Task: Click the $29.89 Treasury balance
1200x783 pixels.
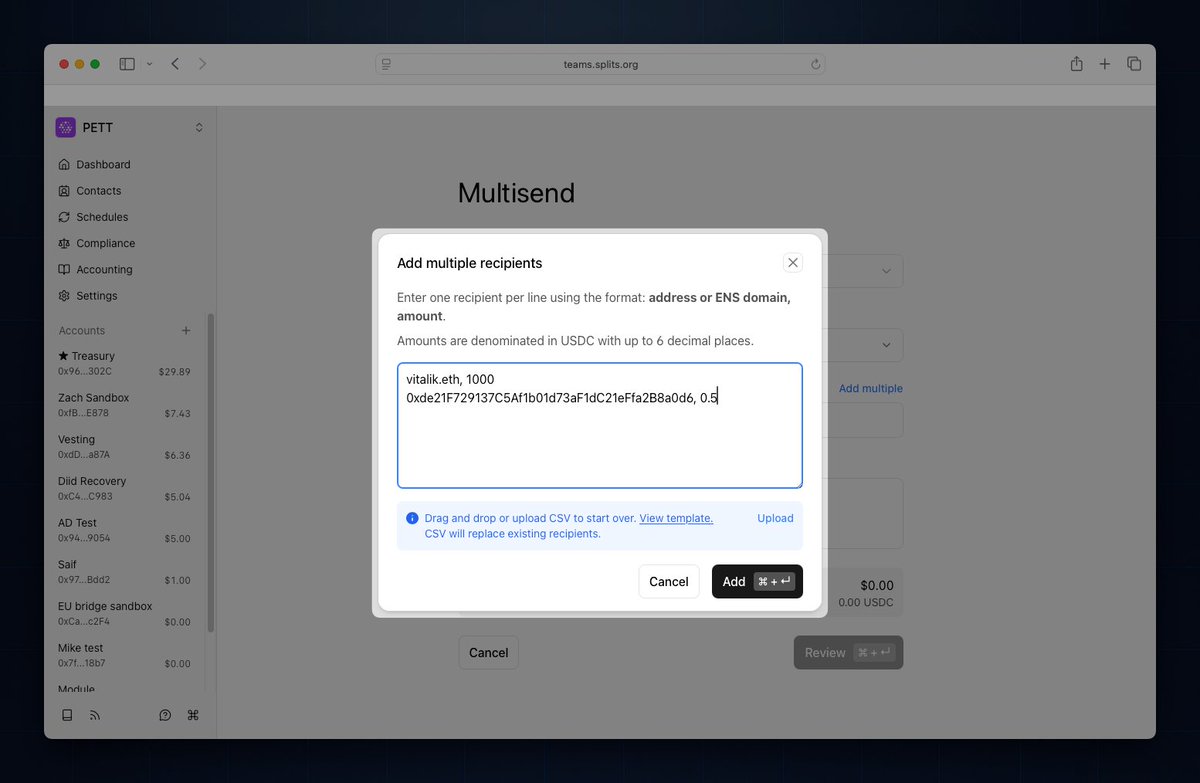Action: click(x=174, y=371)
